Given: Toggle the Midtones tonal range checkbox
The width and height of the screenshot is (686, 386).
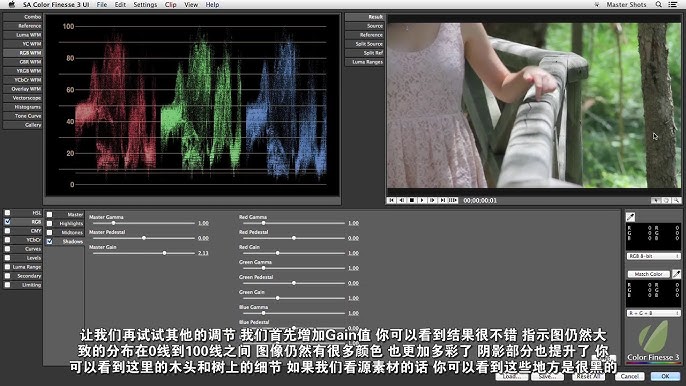Looking at the screenshot, I should point(49,232).
